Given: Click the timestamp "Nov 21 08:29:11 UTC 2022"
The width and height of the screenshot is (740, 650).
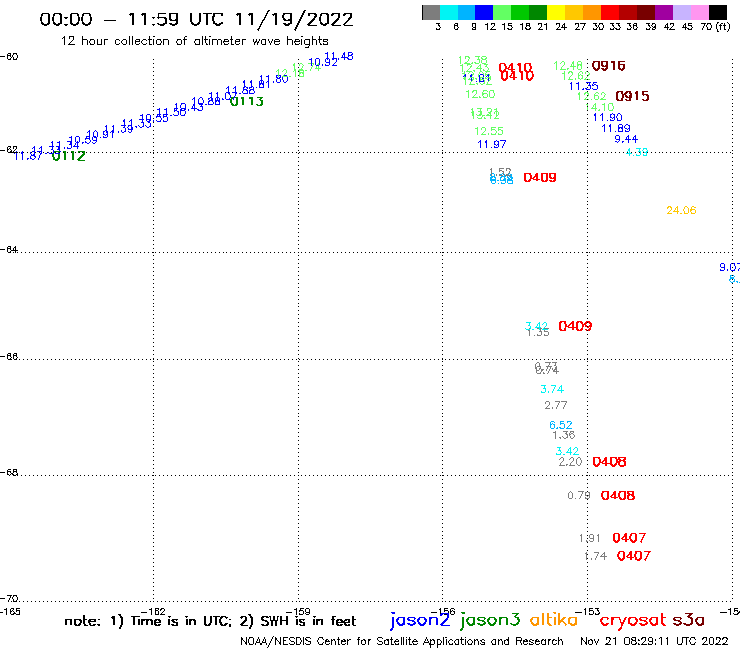Looking at the screenshot, I should 654,641.
